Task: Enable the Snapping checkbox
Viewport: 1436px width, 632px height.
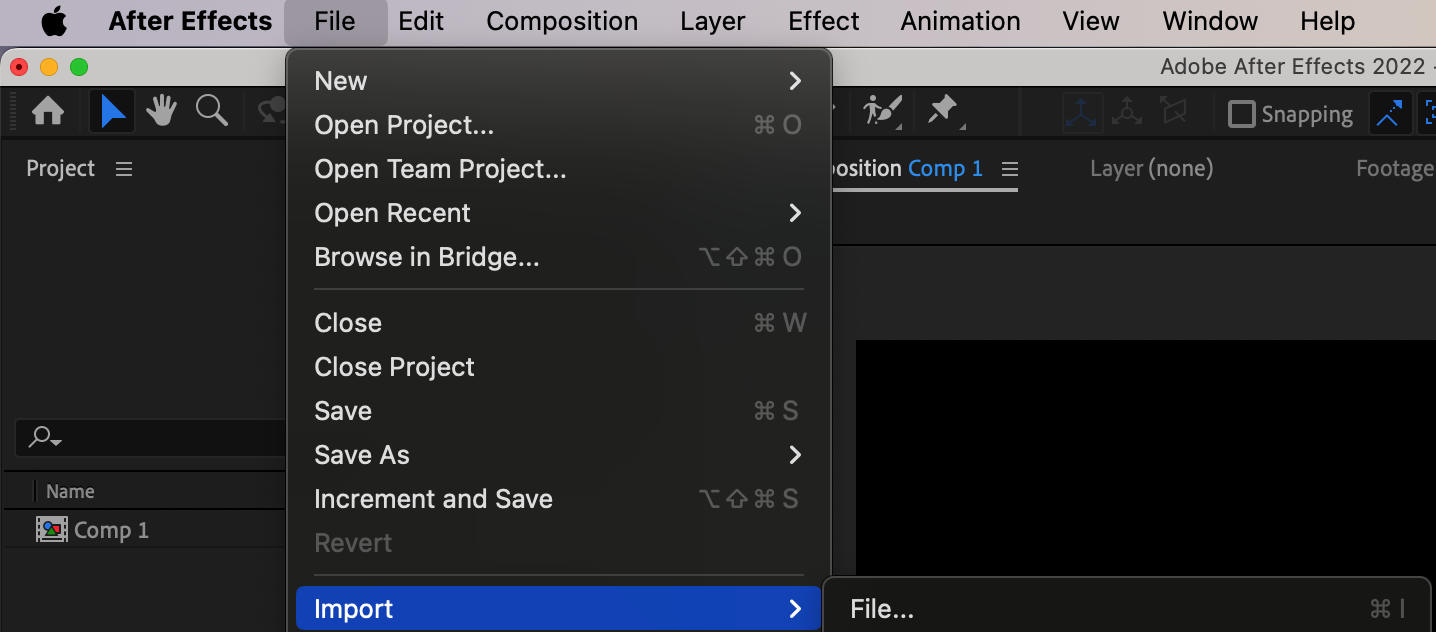Action: tap(1241, 114)
